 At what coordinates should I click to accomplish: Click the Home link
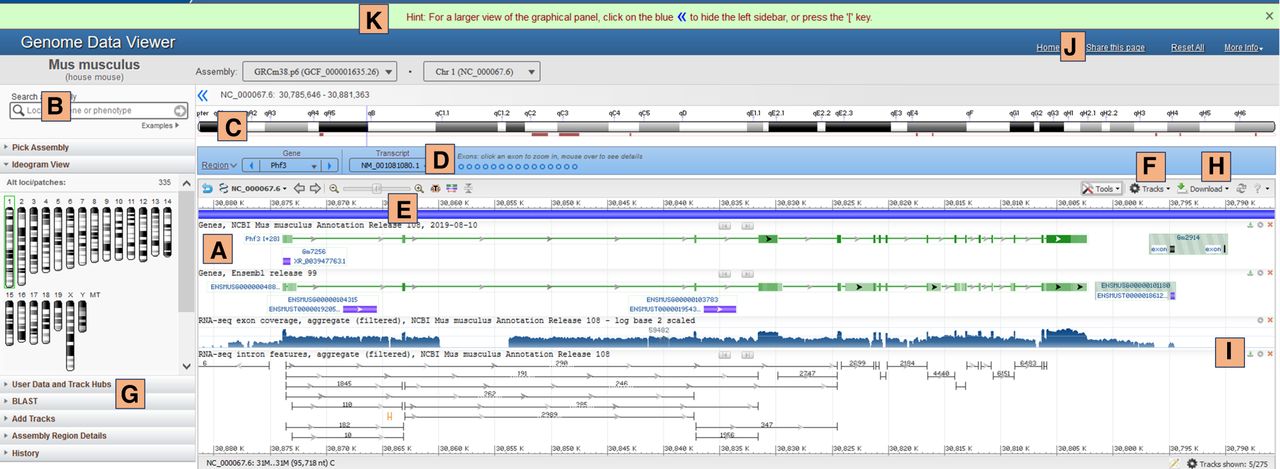pos(1048,47)
